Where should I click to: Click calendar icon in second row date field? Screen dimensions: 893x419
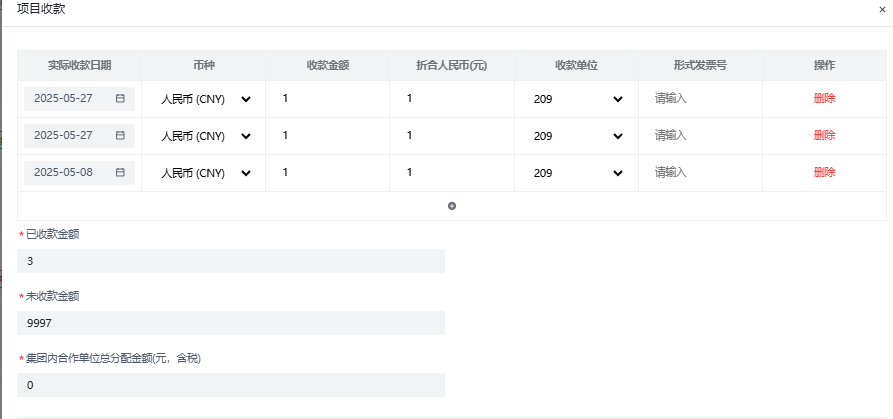pyautogui.click(x=120, y=135)
